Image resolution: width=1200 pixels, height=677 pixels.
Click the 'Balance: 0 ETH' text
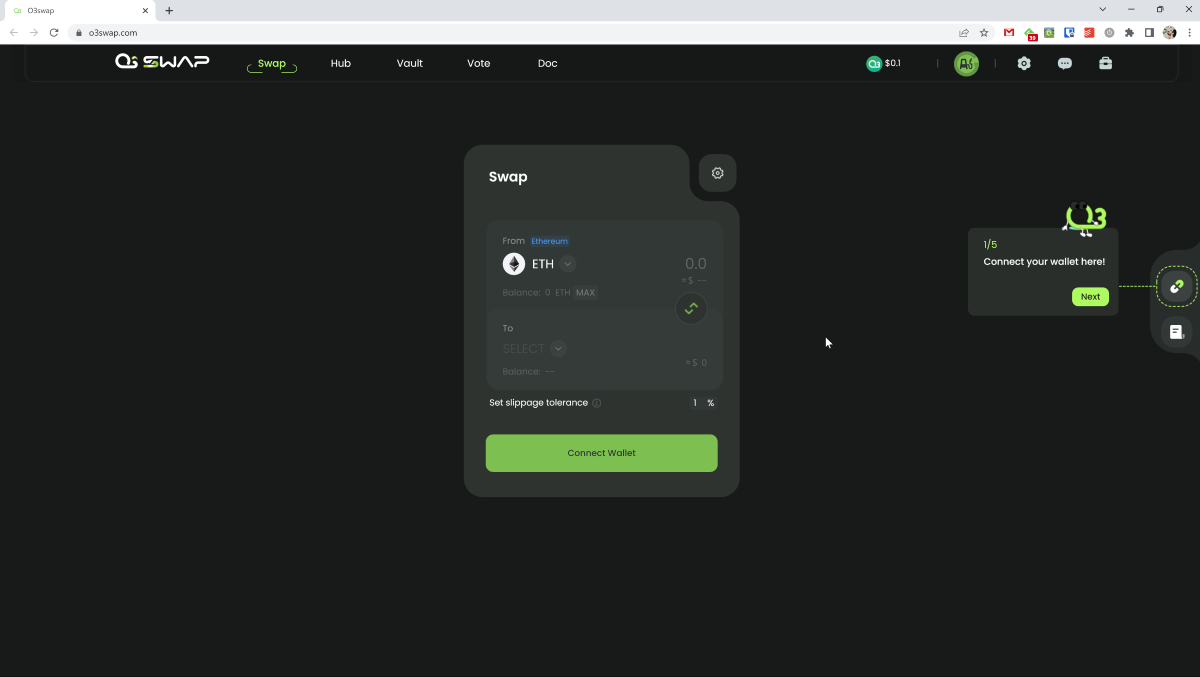[x=536, y=293]
